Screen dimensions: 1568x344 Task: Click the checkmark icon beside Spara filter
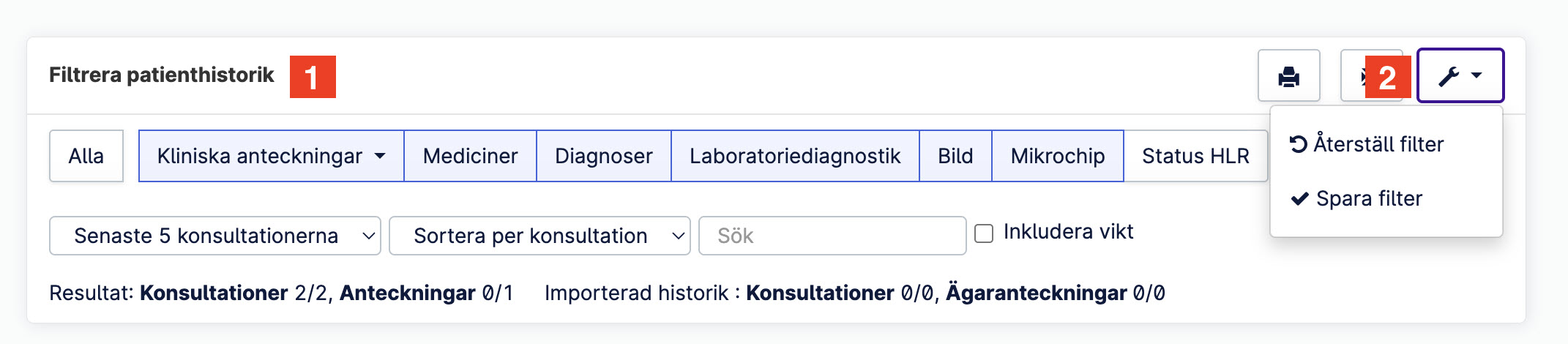(x=1299, y=198)
